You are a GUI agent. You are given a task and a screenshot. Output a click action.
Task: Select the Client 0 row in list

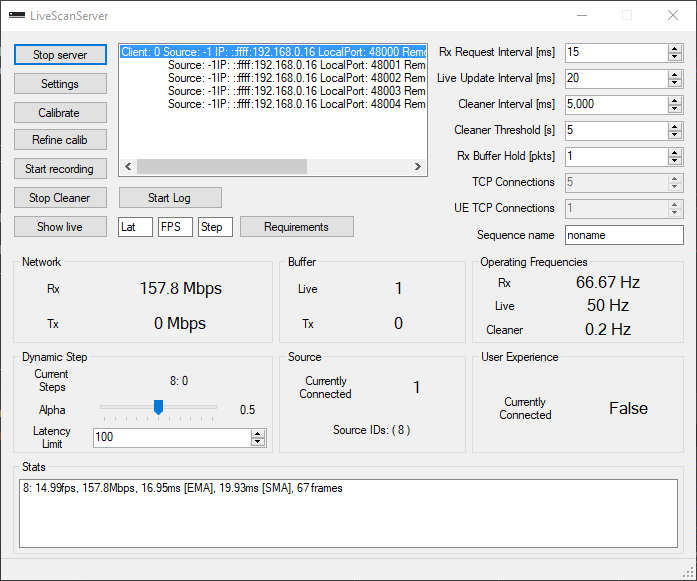coord(270,51)
